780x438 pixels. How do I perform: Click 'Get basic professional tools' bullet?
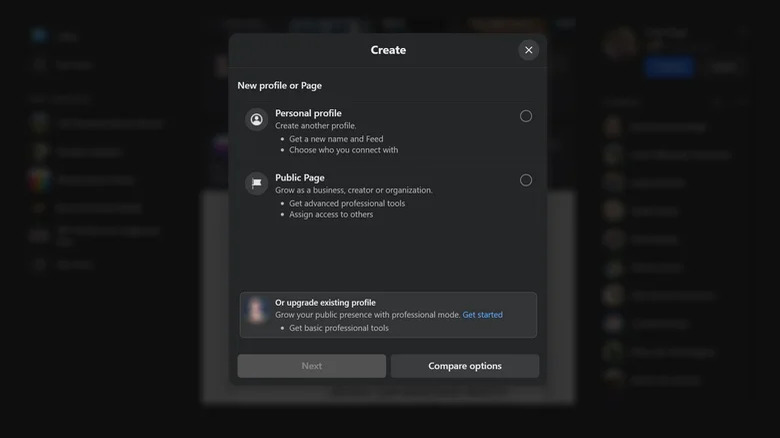[x=339, y=328]
